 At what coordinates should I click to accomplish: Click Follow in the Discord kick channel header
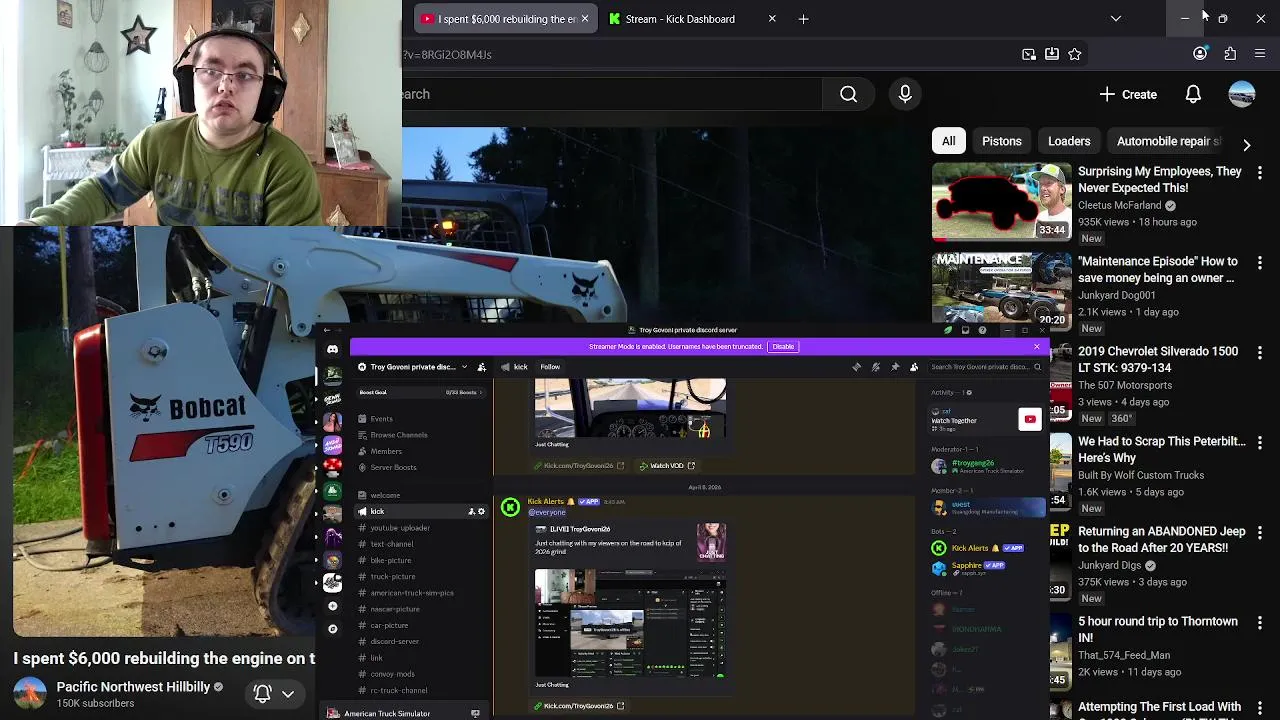click(550, 367)
